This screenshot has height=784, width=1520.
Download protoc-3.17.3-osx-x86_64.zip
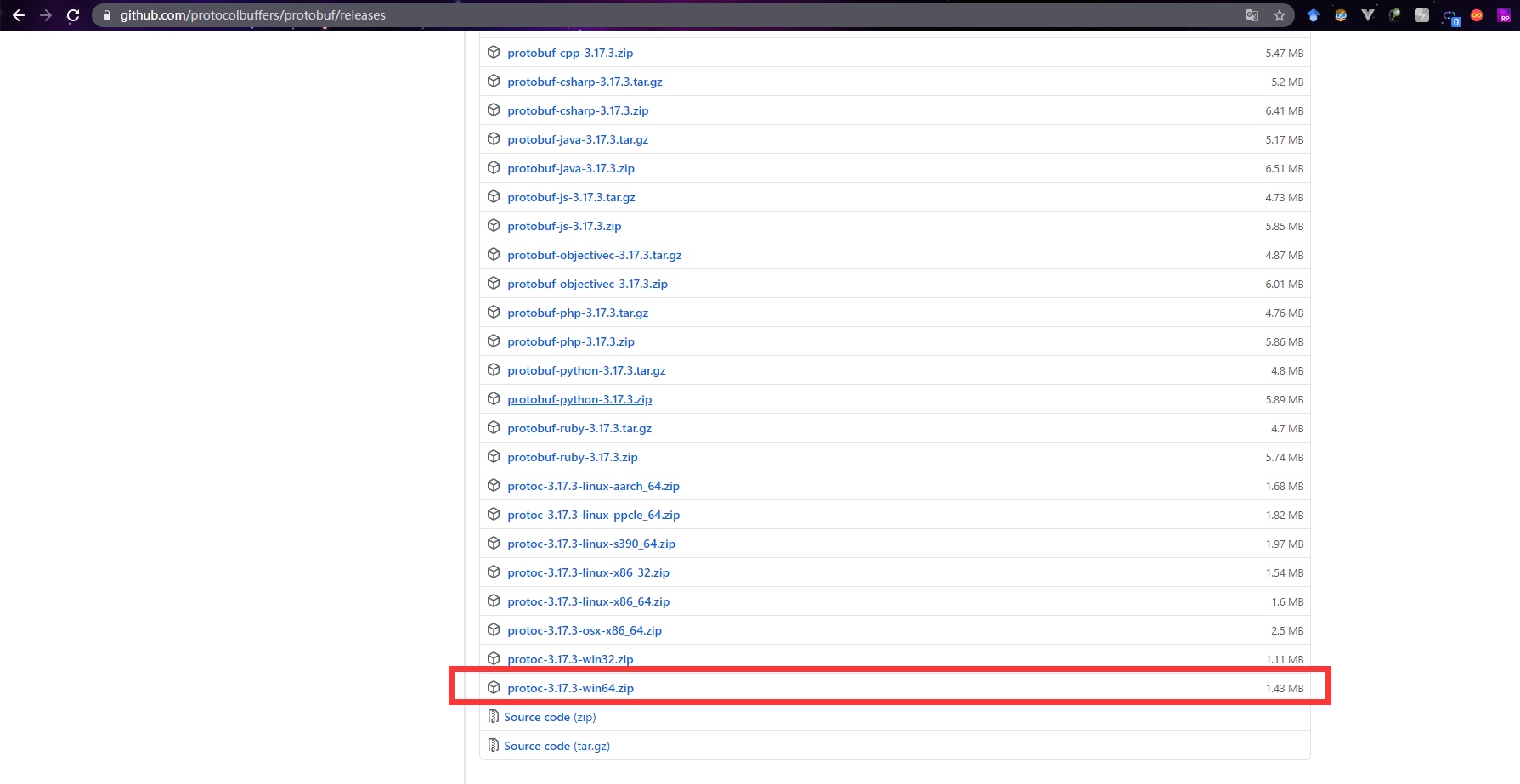click(585, 630)
